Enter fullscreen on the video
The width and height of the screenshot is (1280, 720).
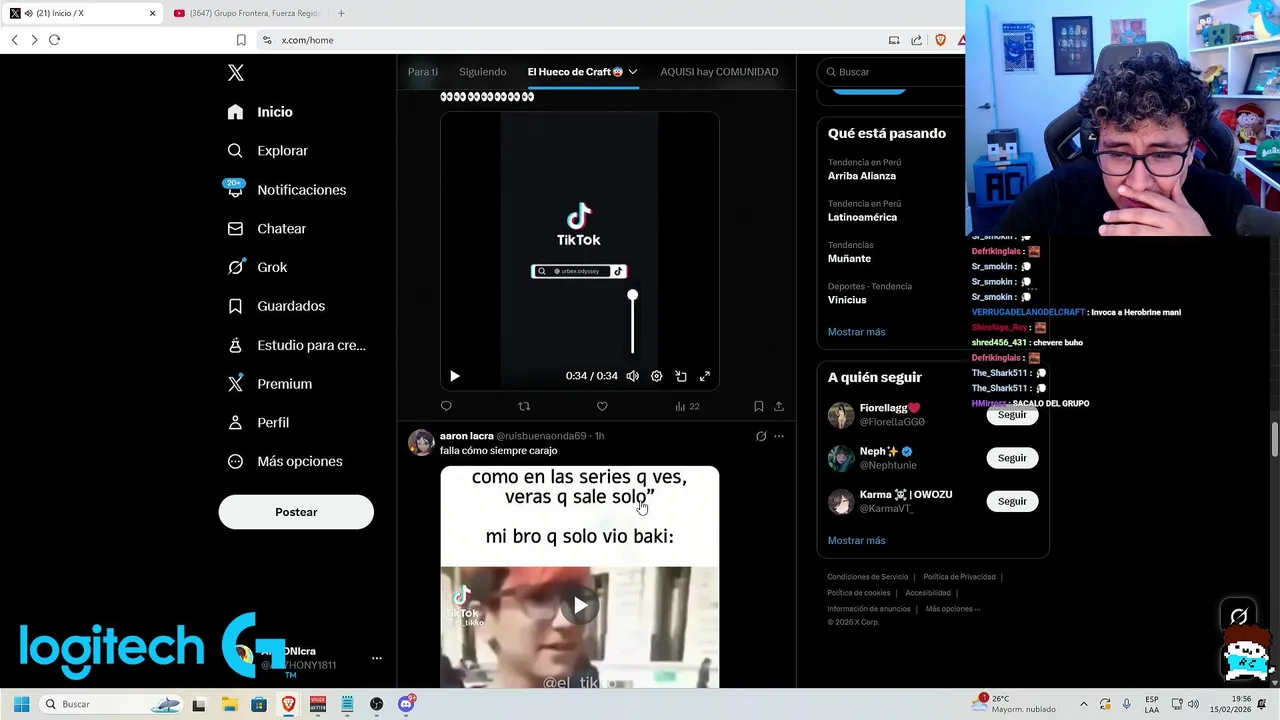click(705, 376)
